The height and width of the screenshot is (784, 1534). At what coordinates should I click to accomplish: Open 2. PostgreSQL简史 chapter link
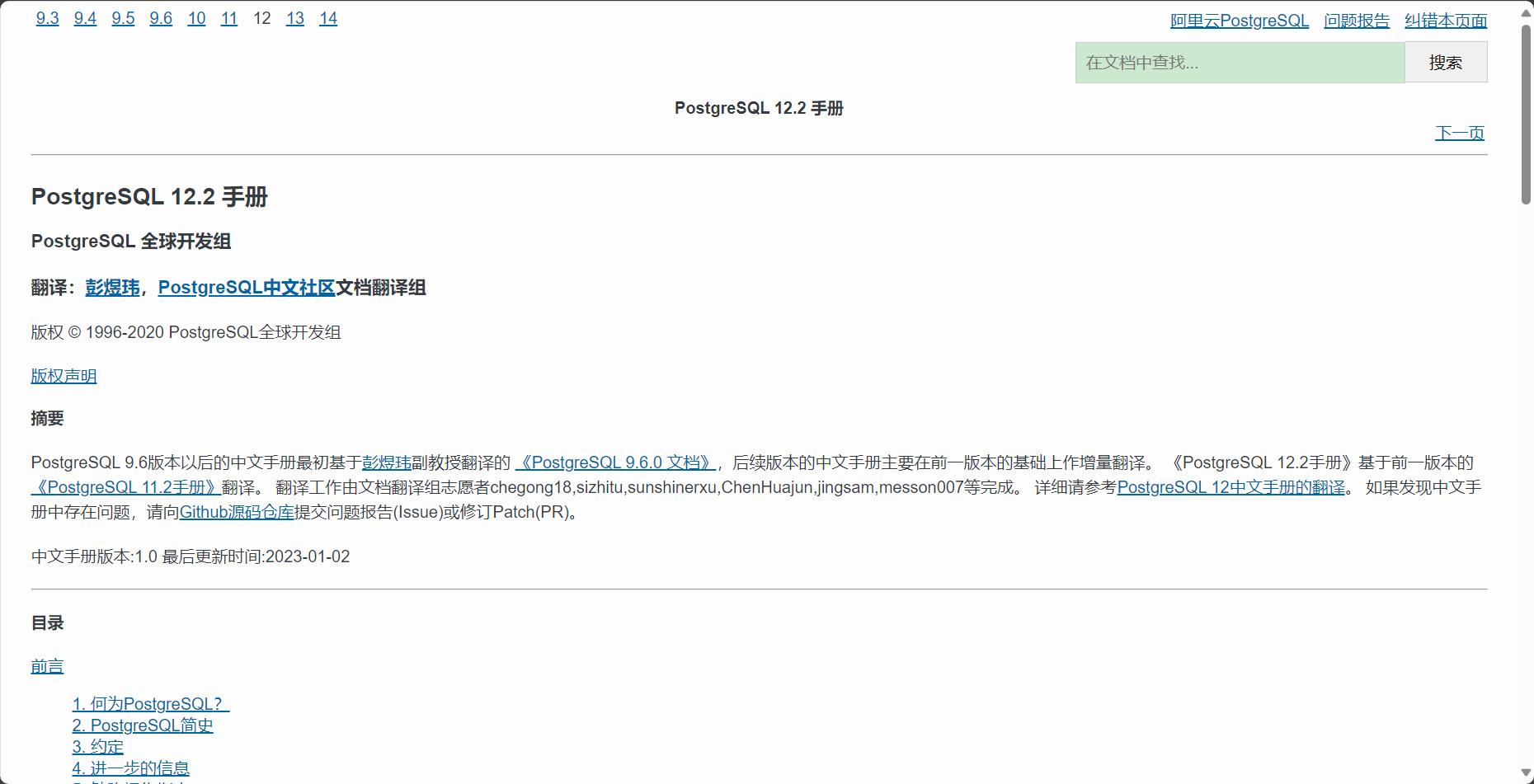click(143, 725)
